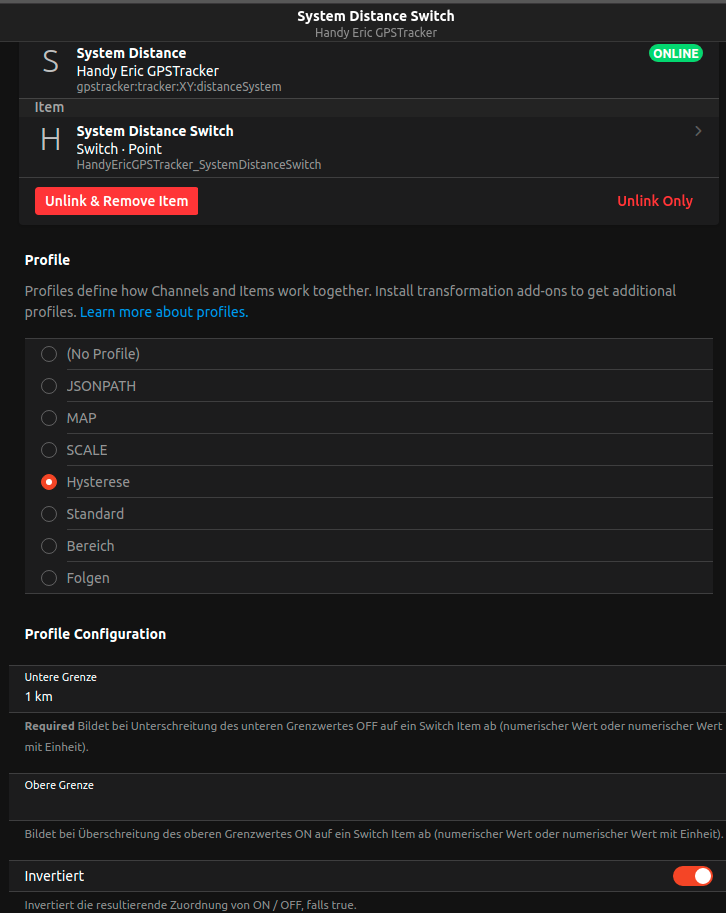The width and height of the screenshot is (726, 913).
Task: Select the Hysterese profile radio button
Action: [x=49, y=482]
